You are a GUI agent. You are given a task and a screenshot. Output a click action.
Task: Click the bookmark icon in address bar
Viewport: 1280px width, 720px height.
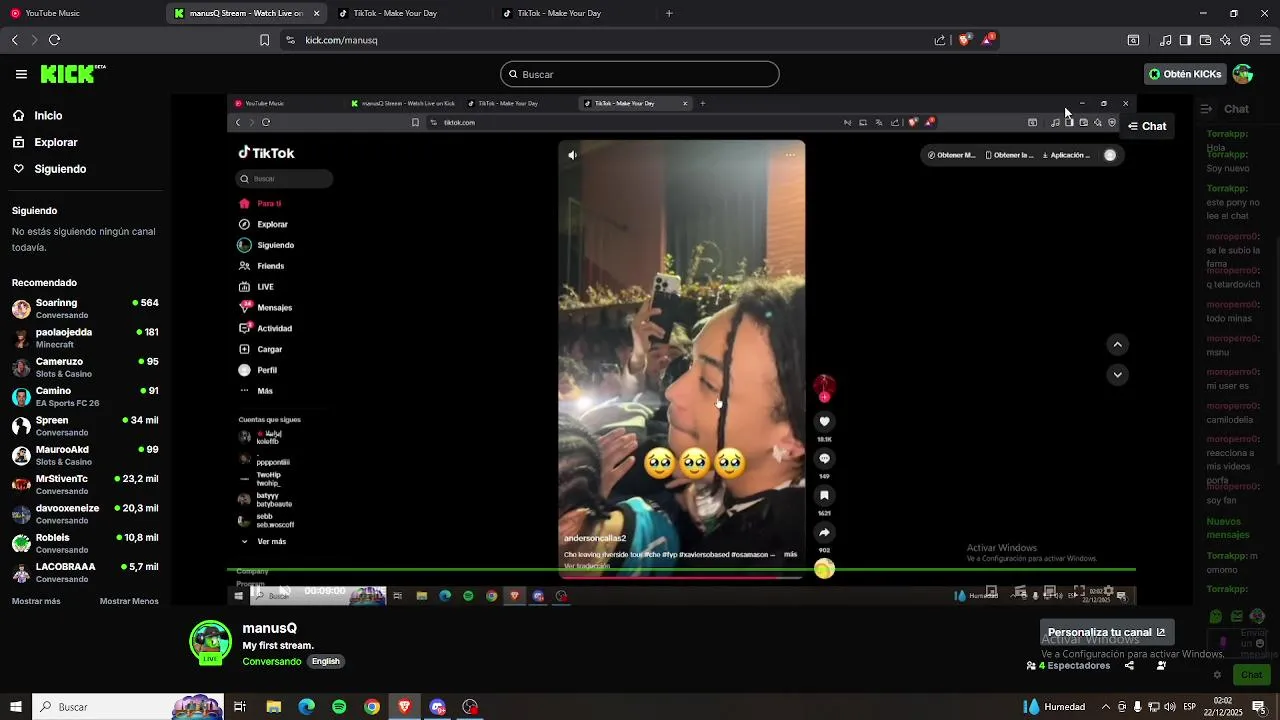(x=264, y=40)
